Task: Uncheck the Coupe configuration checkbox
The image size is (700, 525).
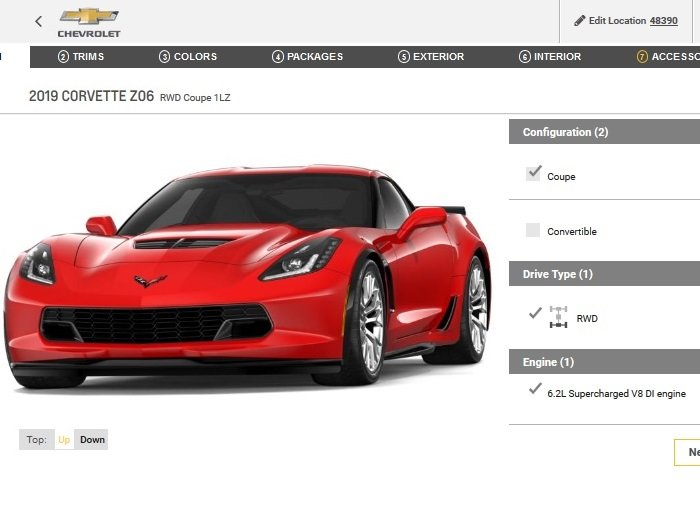Action: 533,173
